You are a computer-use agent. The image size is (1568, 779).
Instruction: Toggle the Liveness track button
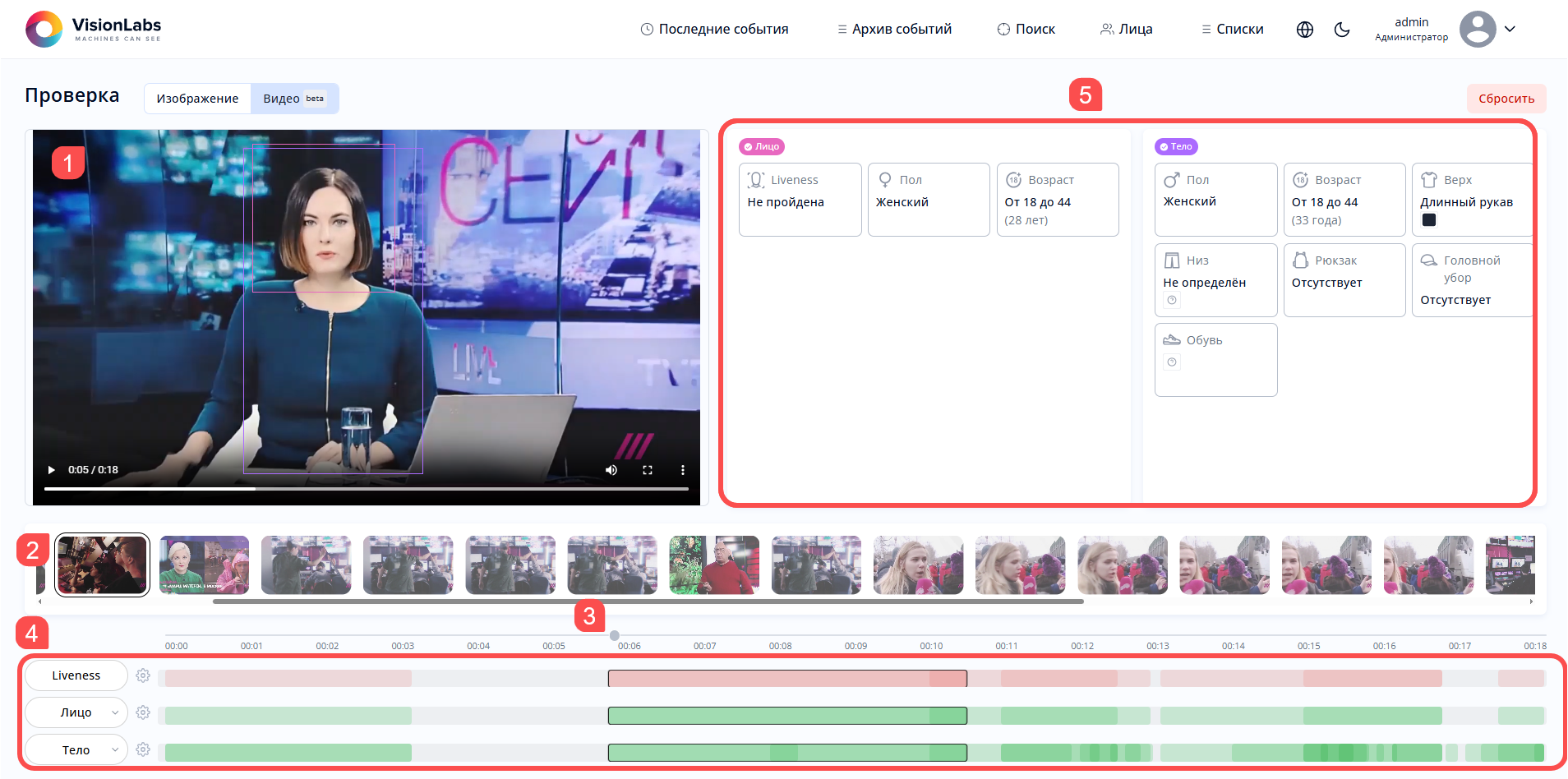click(x=76, y=675)
